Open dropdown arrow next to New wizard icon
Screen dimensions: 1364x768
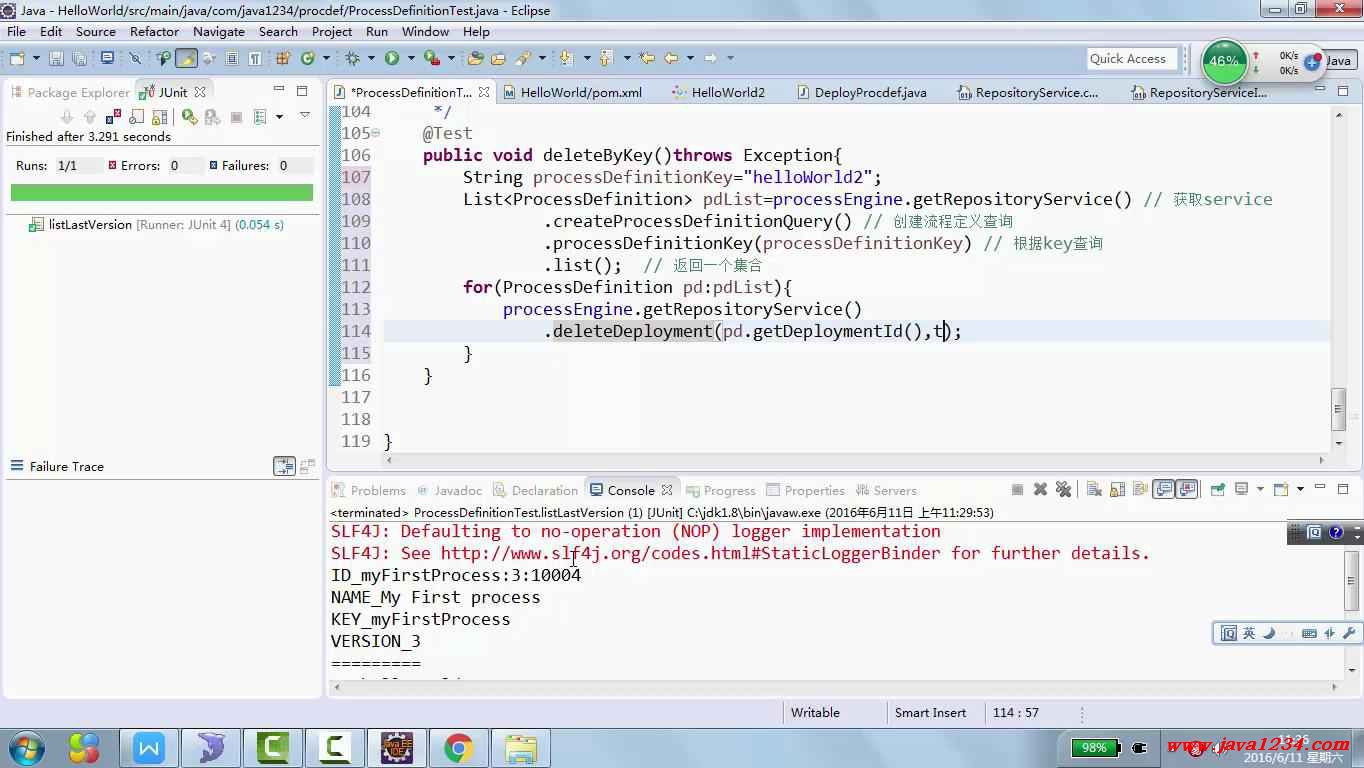pyautogui.click(x=36, y=58)
